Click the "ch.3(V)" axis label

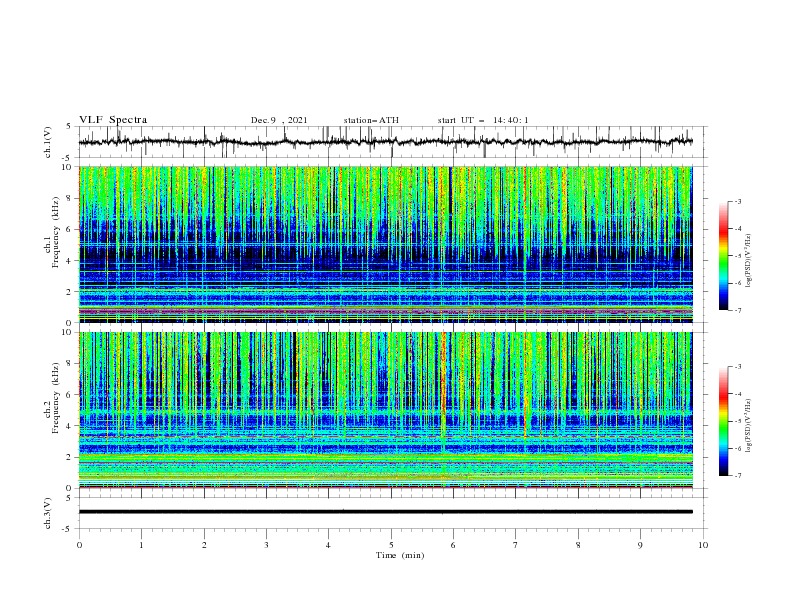click(48, 513)
